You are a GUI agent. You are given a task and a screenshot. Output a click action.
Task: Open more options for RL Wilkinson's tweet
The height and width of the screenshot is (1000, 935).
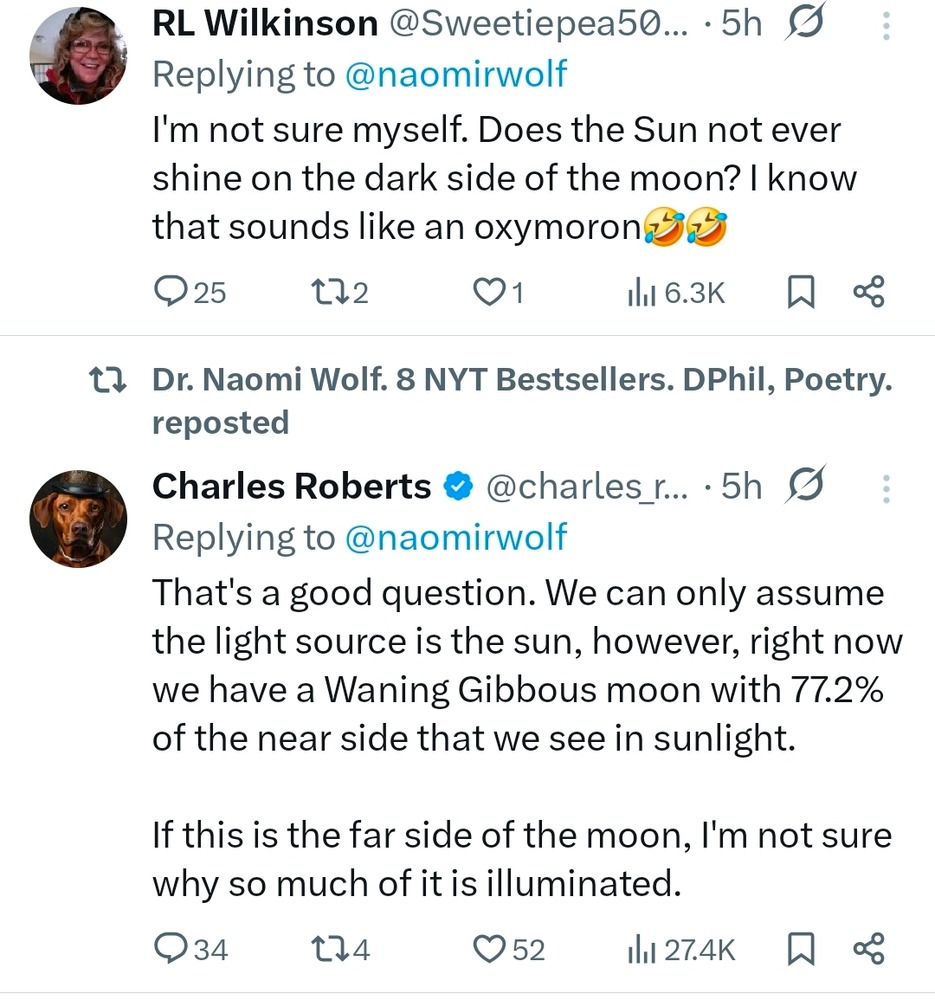(x=885, y=26)
